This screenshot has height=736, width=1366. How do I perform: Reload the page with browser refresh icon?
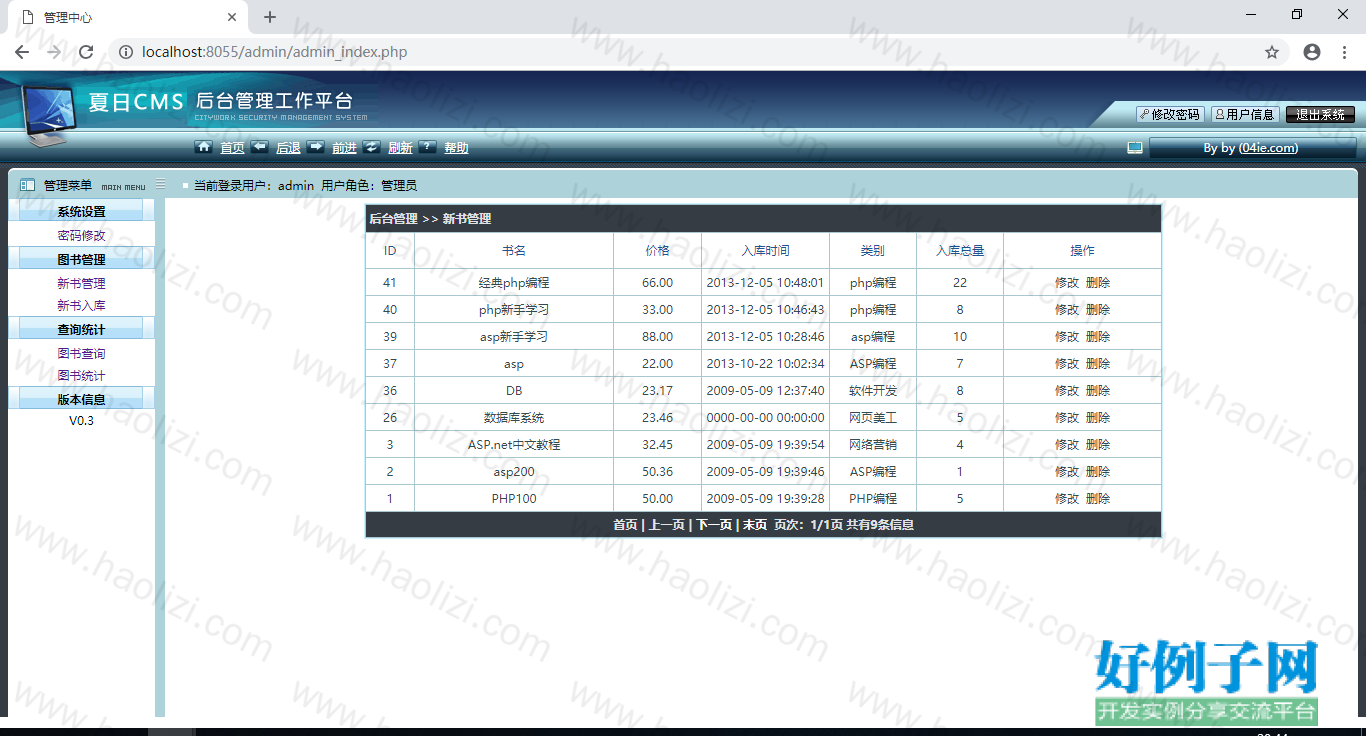pyautogui.click(x=86, y=52)
